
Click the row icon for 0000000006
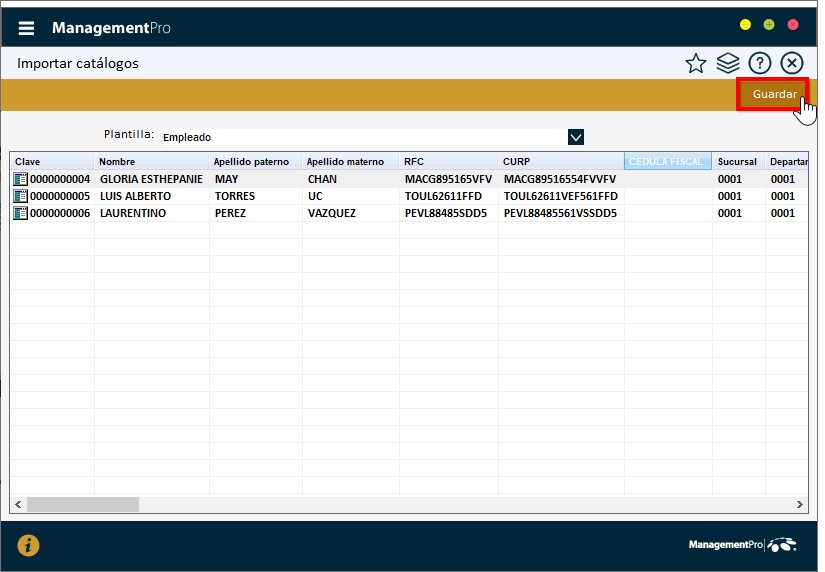(21, 213)
